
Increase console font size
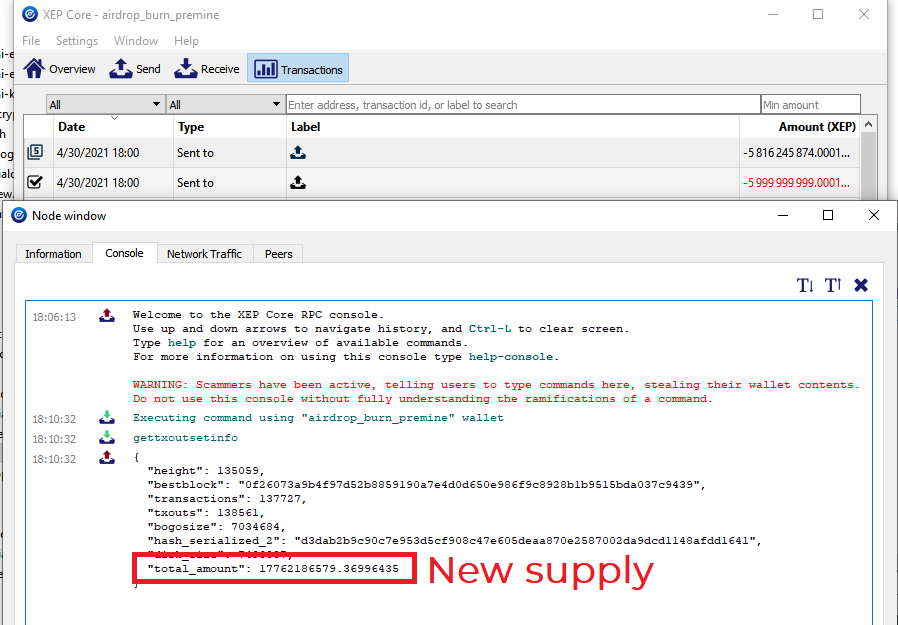click(833, 285)
